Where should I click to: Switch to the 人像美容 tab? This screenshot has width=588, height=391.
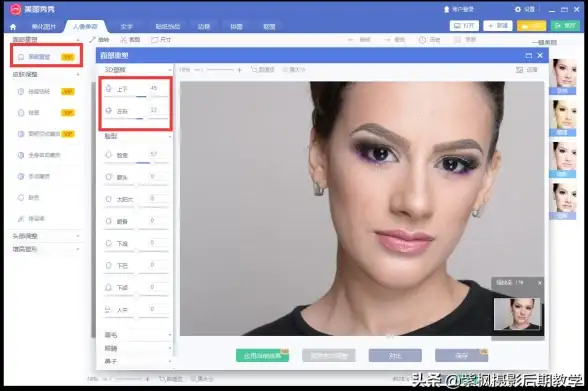85,27
